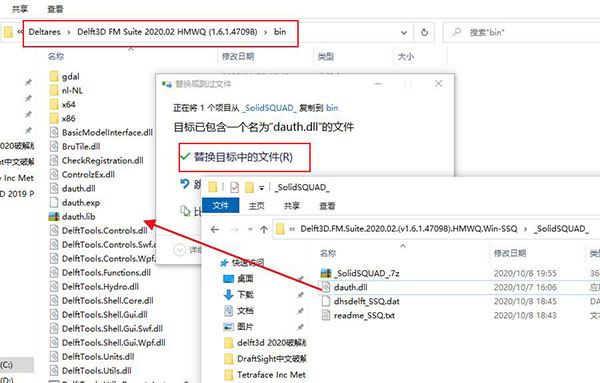Open the quick access toolbar customize dropdown

click(261, 187)
